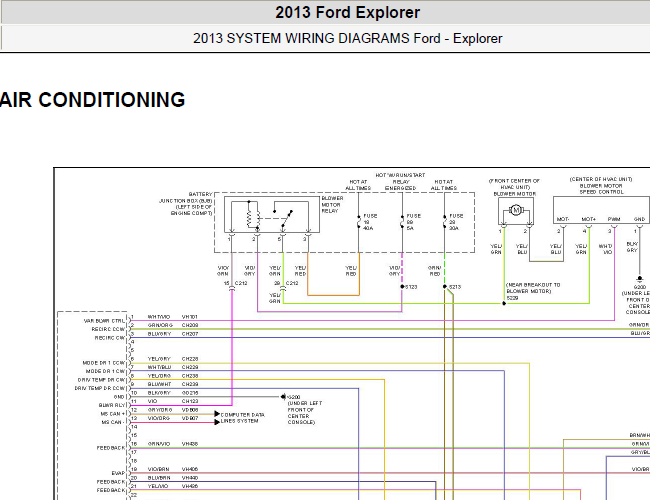650x500 pixels.
Task: Click the "2013 SYSTEM WIRING DIAGRAMS Ford - Explorer" subtitle
Action: [347, 39]
